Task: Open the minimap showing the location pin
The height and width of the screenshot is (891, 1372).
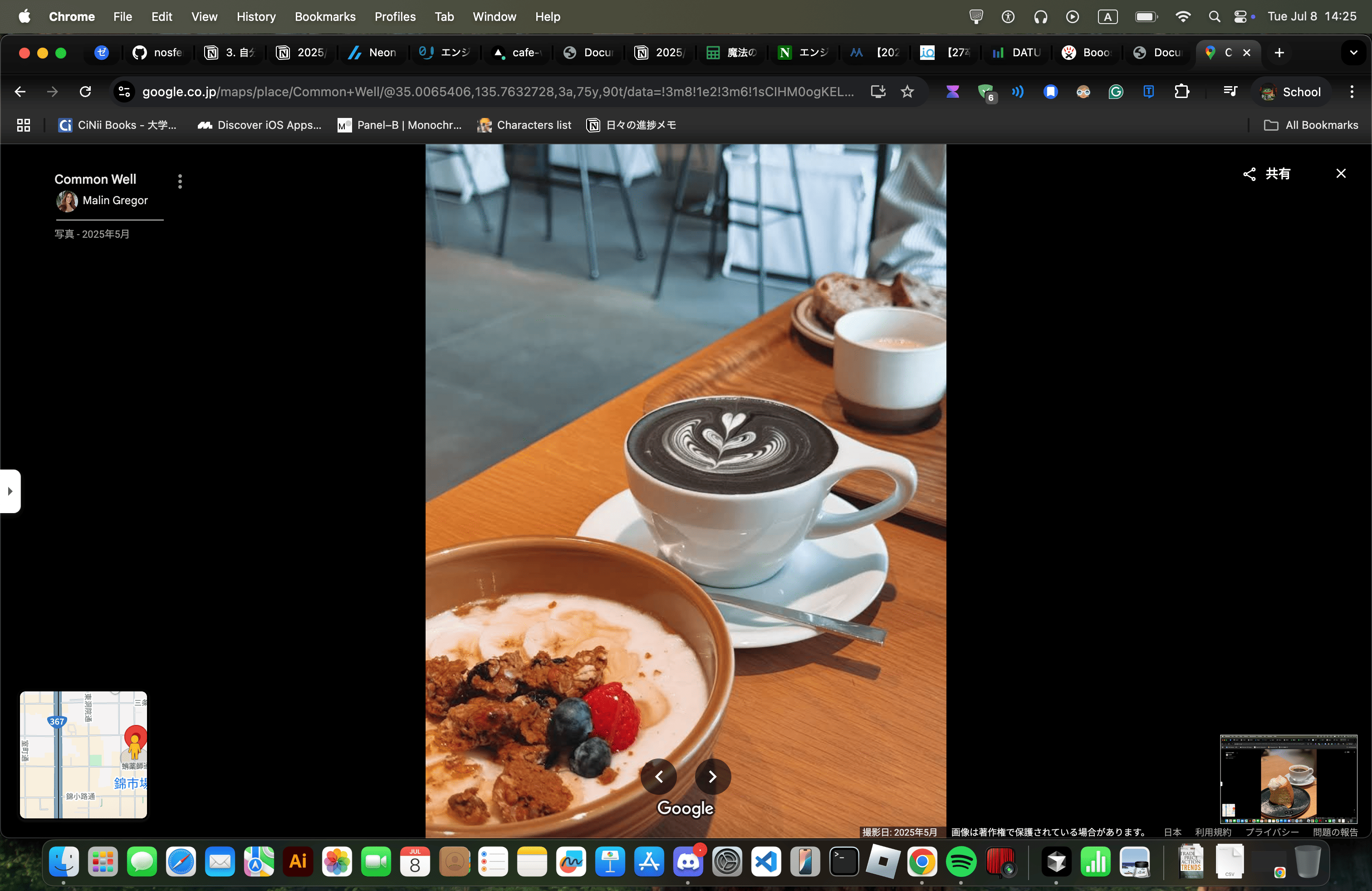Action: pyautogui.click(x=83, y=754)
